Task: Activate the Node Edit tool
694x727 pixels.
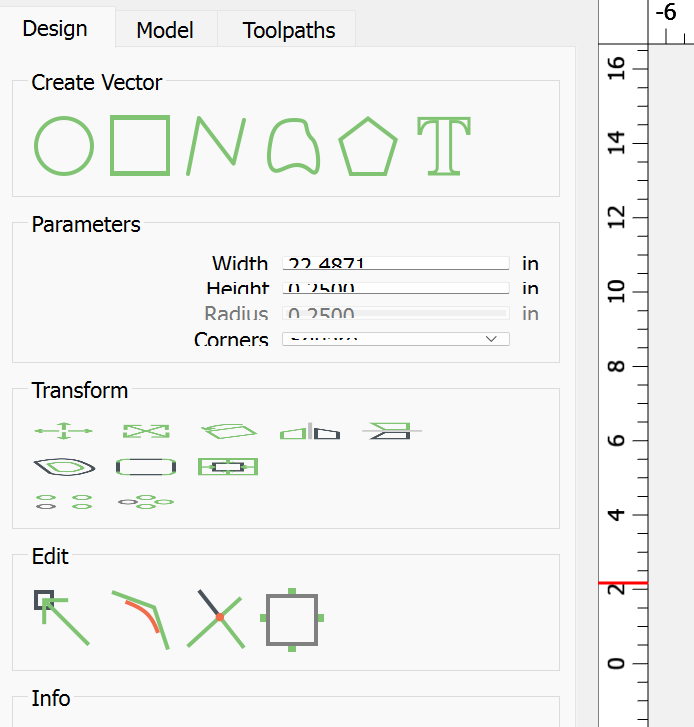Action: (x=62, y=617)
